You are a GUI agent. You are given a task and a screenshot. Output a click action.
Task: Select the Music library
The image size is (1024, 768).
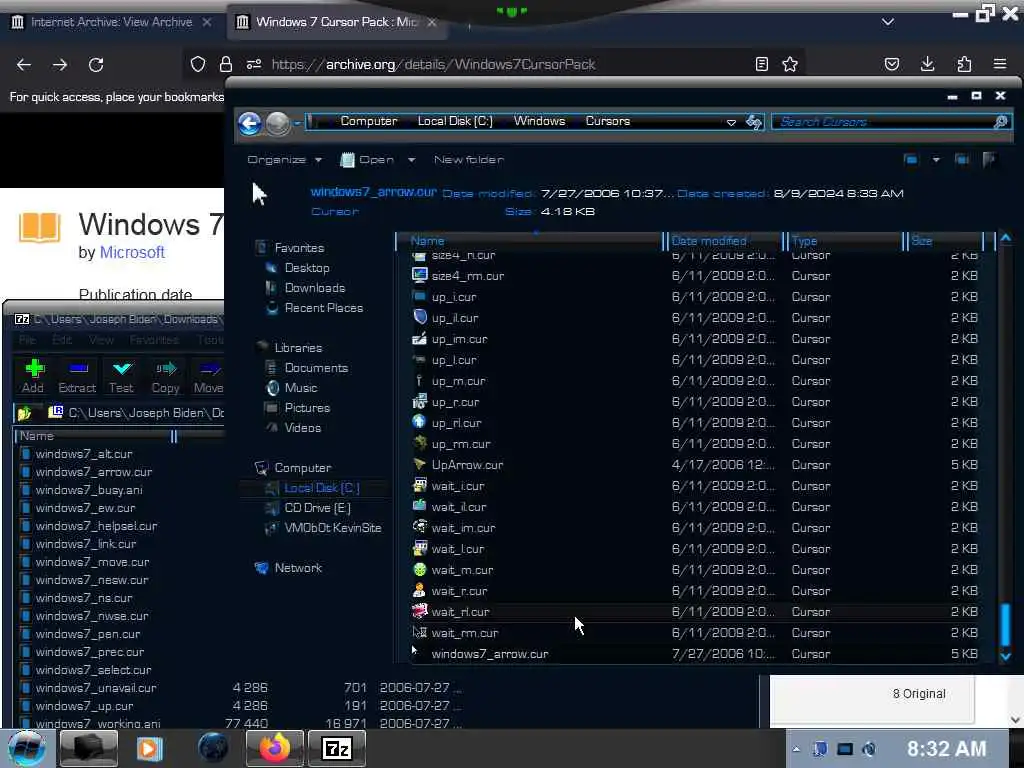coord(300,388)
